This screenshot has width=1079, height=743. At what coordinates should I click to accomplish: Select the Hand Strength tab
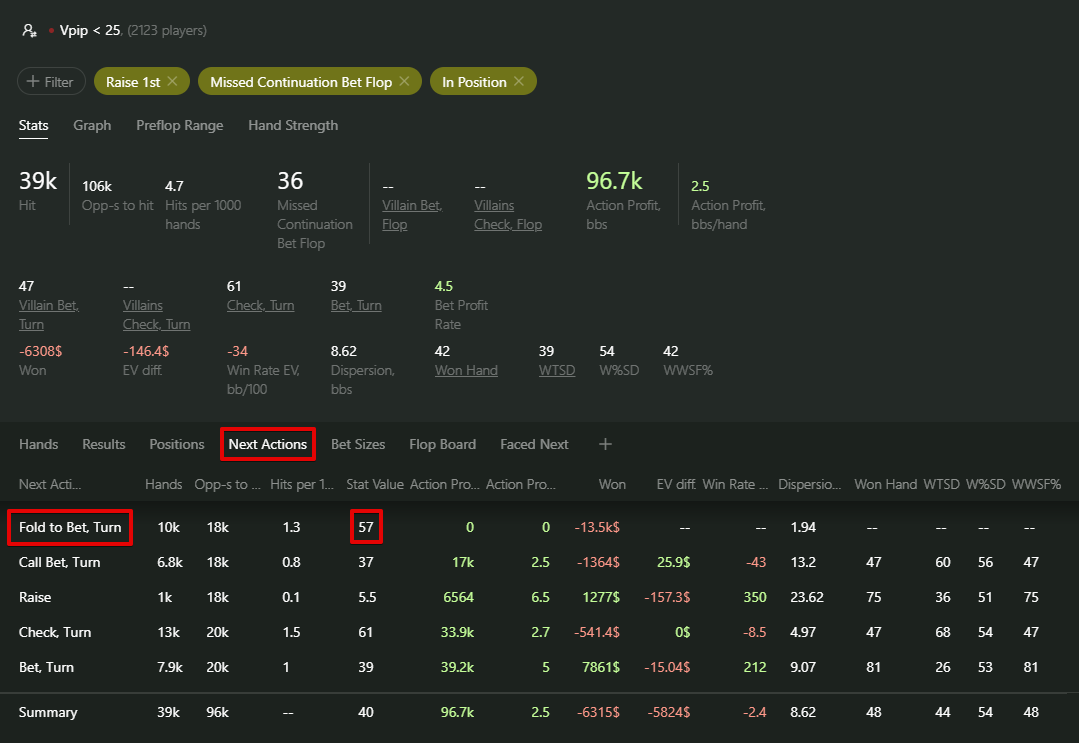coord(293,125)
